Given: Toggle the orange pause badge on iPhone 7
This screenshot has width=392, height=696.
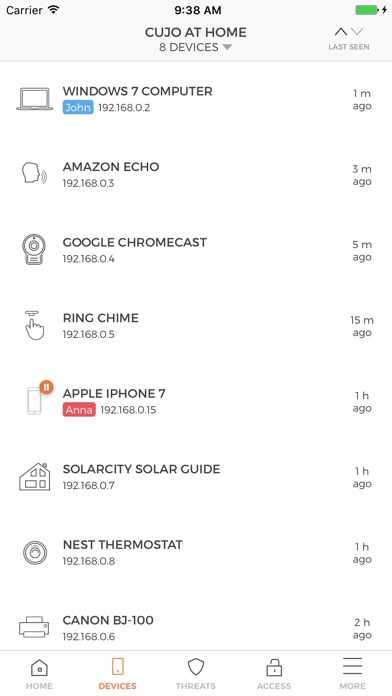Looking at the screenshot, I should coord(46,387).
